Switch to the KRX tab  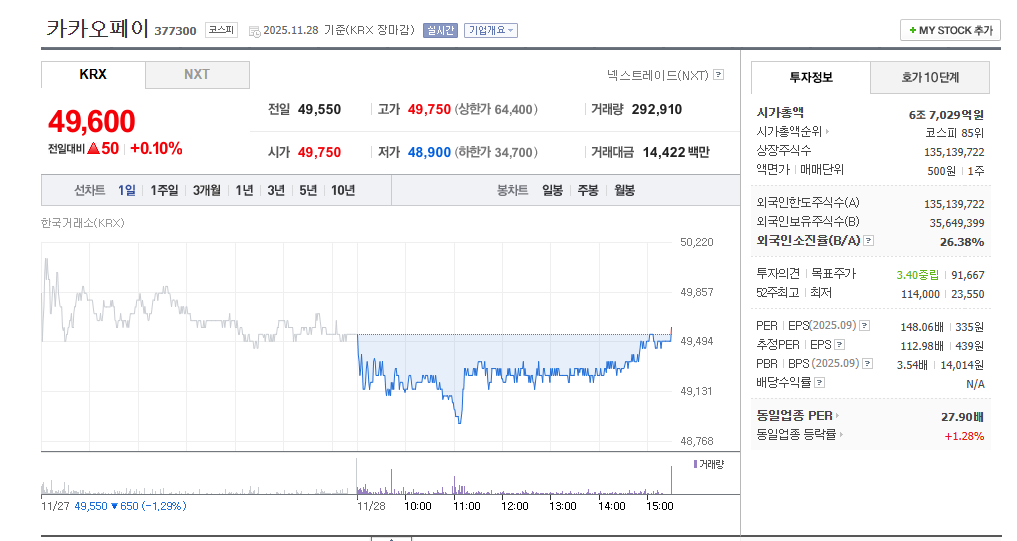coord(93,75)
